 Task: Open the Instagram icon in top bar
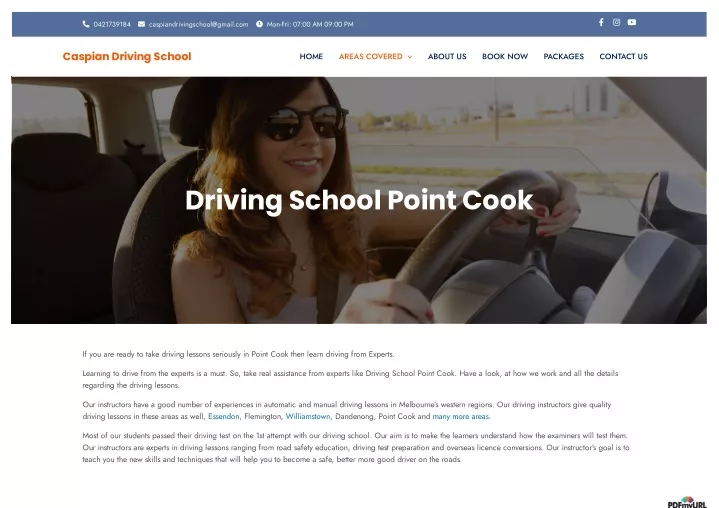click(x=616, y=22)
